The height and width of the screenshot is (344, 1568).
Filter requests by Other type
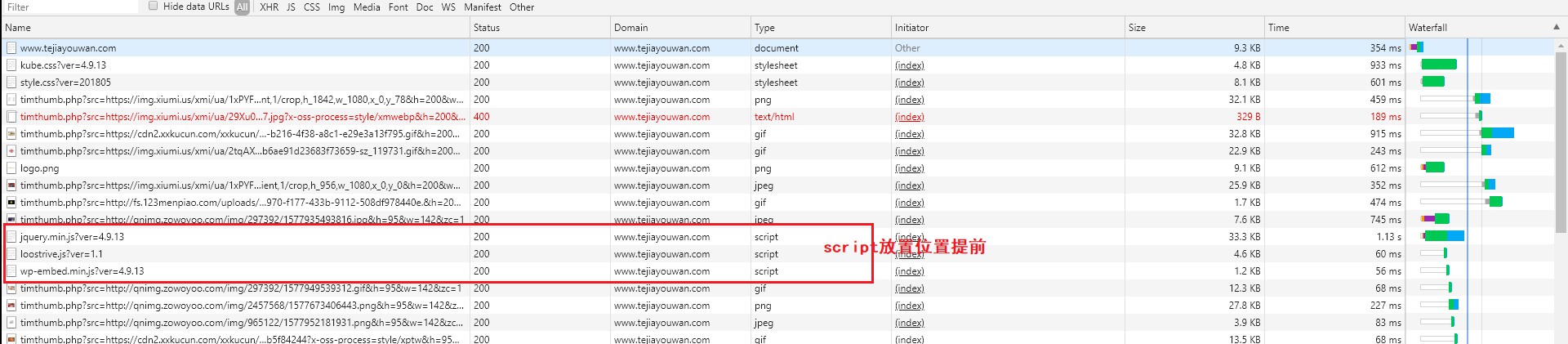click(522, 7)
